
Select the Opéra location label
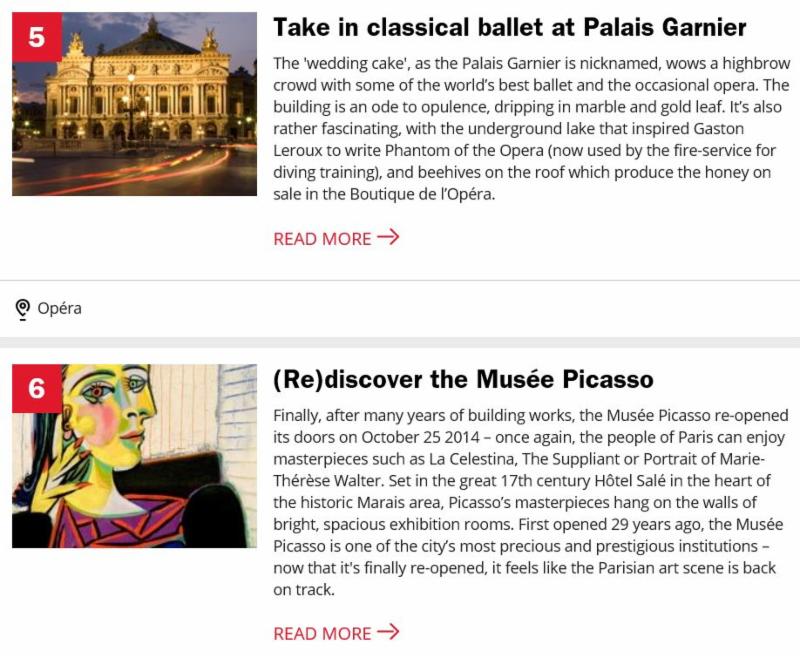coord(60,309)
